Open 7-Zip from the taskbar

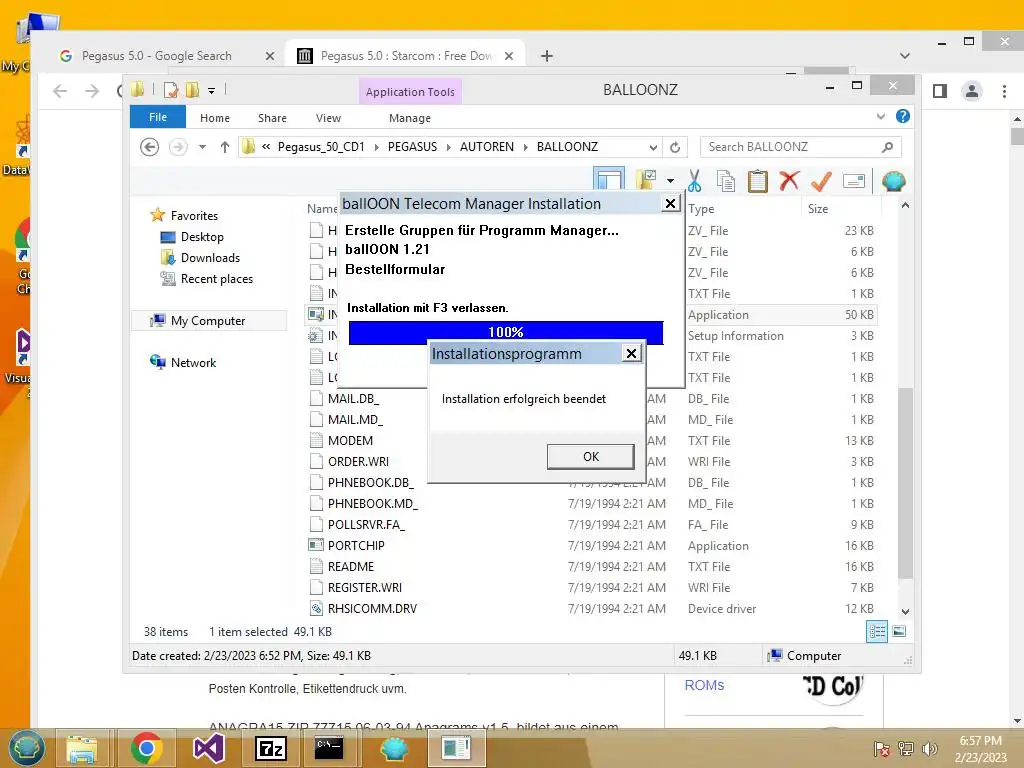click(270, 748)
